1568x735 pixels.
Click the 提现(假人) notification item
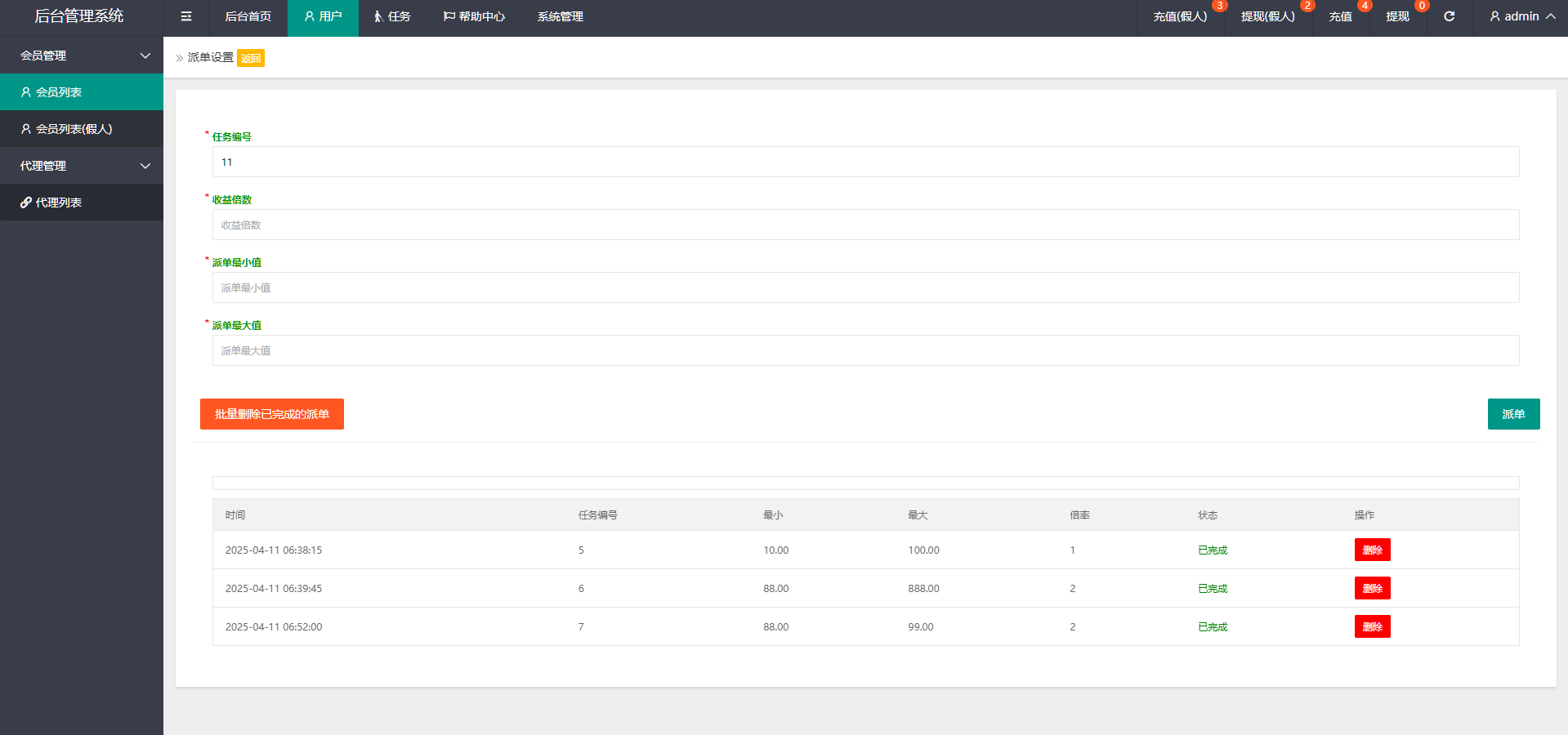pyautogui.click(x=1267, y=16)
